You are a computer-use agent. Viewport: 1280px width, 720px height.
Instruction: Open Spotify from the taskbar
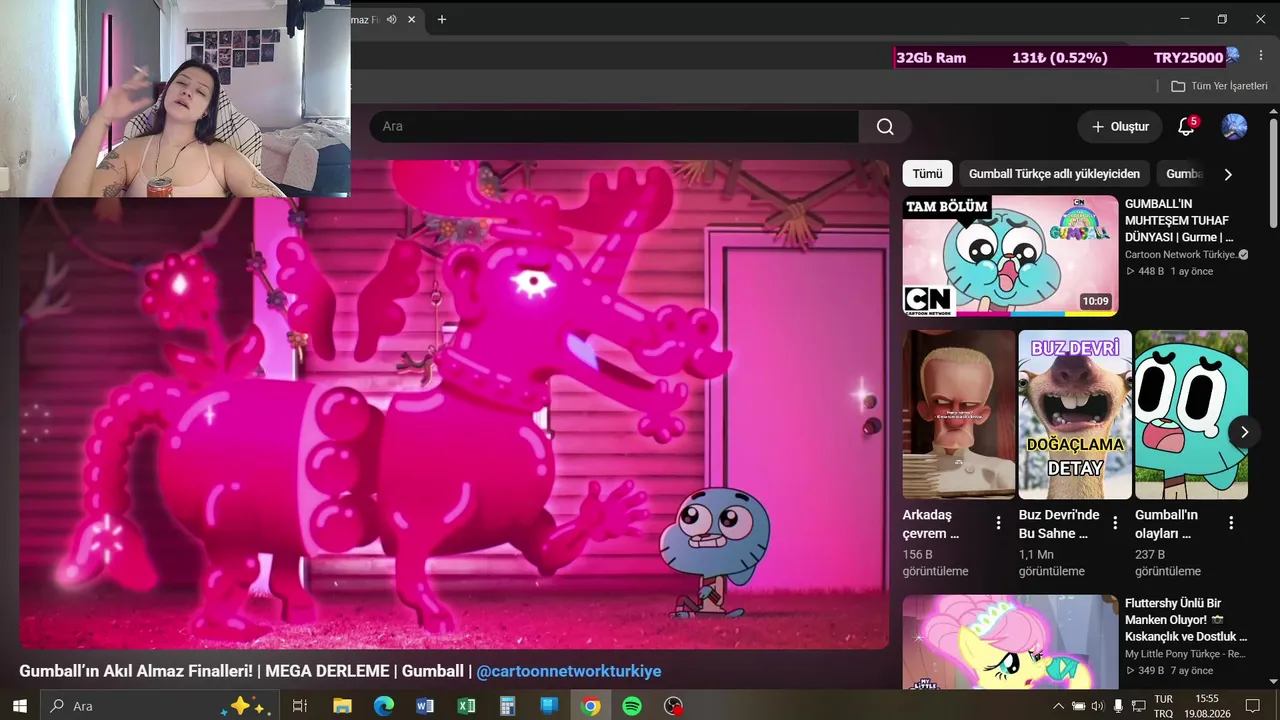tap(632, 706)
